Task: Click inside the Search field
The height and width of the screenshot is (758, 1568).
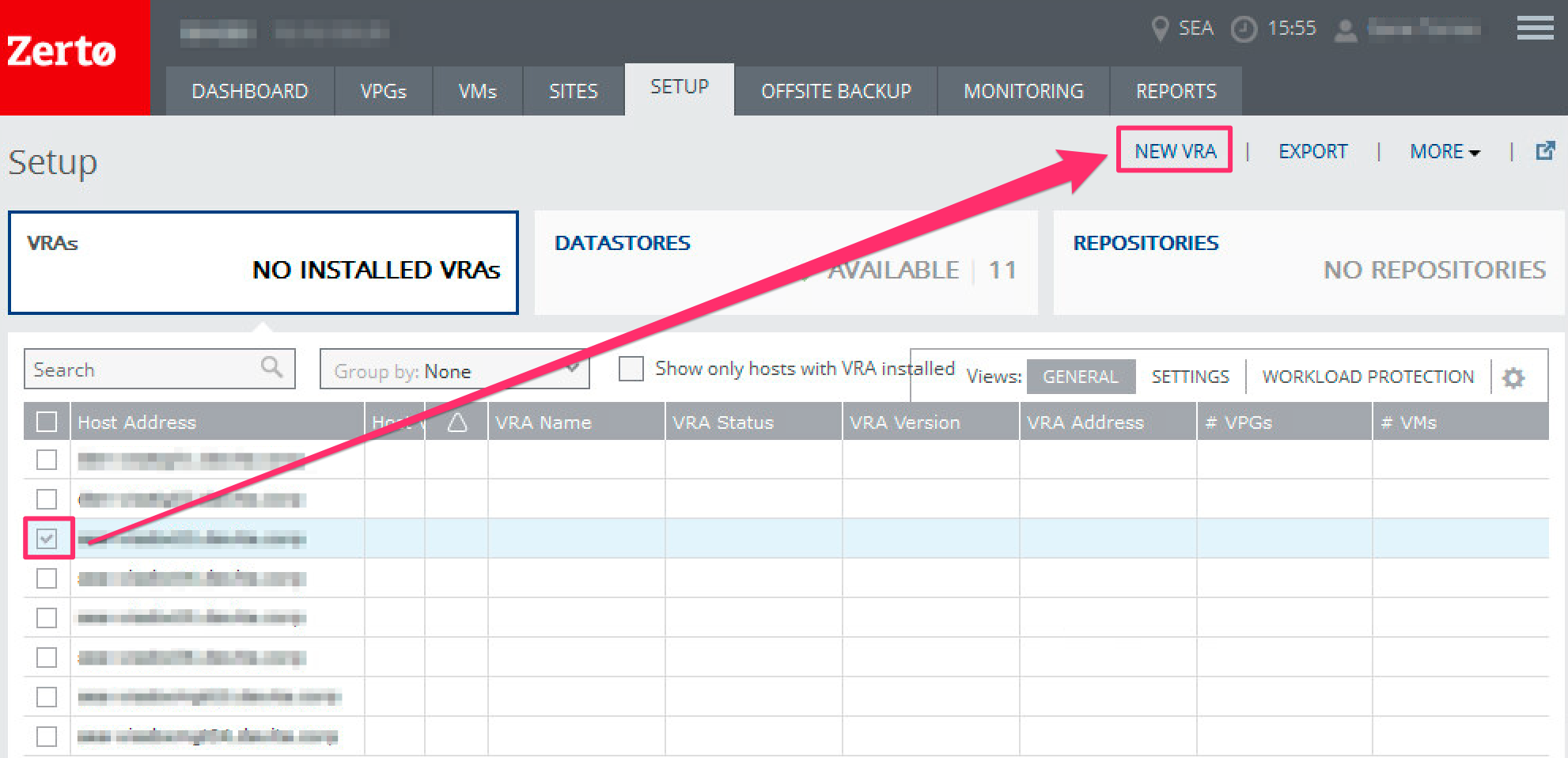Action: [127, 369]
